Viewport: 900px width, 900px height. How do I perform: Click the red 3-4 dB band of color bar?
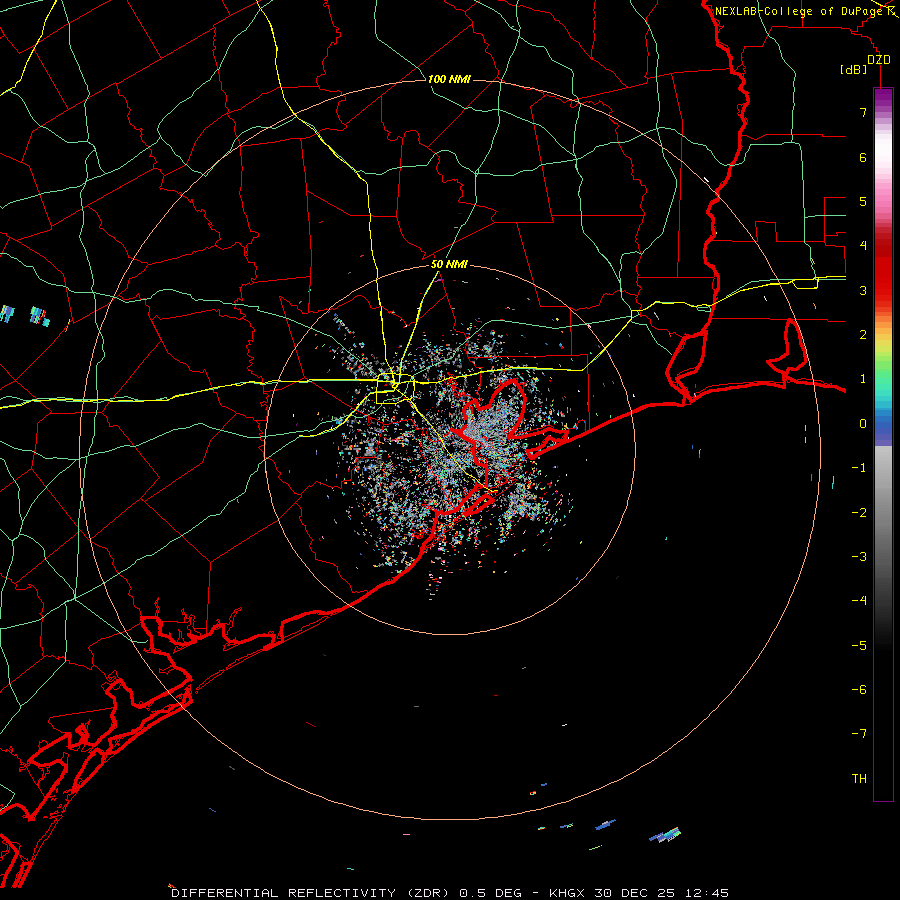point(883,268)
